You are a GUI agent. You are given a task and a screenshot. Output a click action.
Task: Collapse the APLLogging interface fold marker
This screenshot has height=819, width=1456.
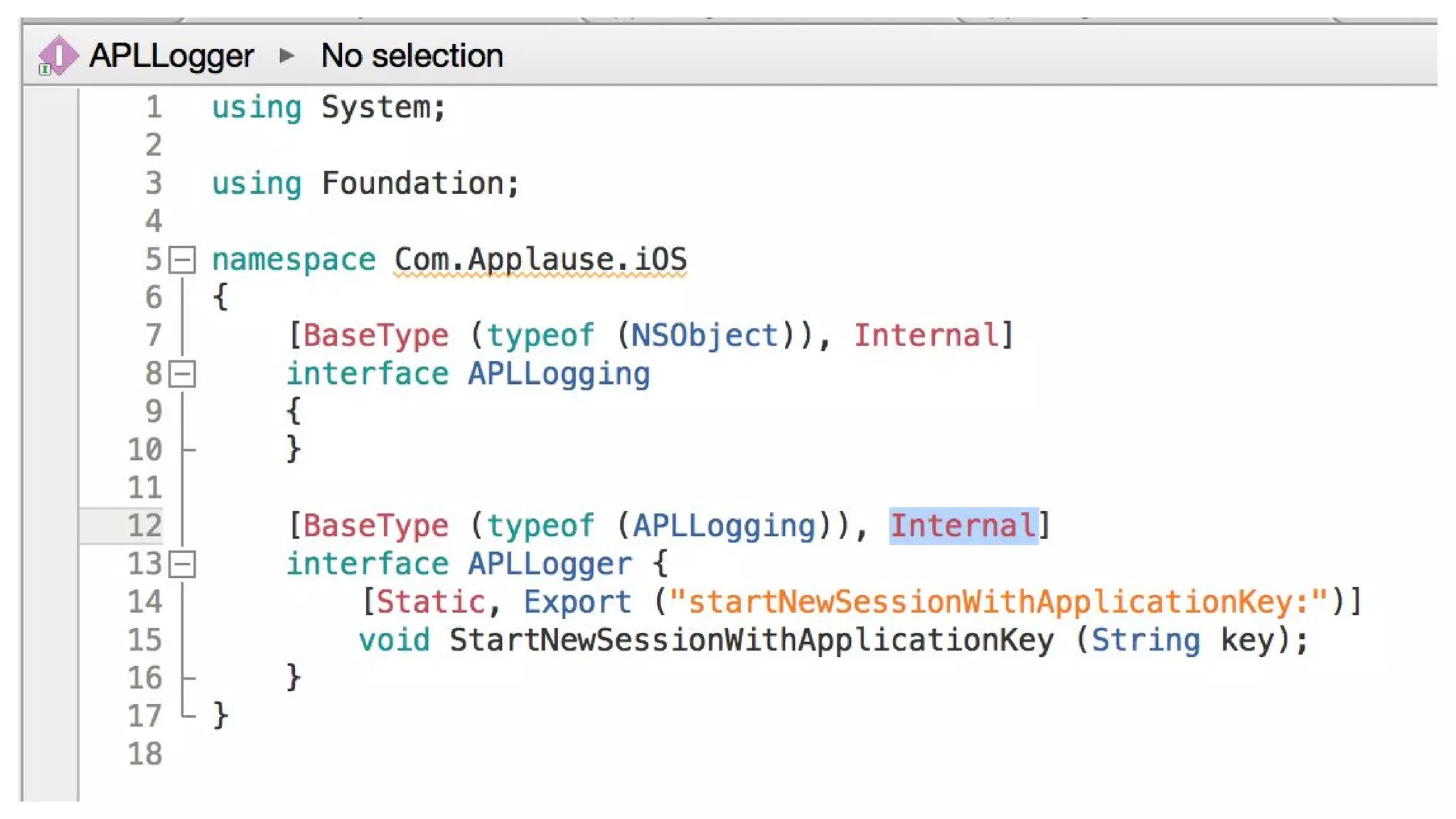point(182,374)
